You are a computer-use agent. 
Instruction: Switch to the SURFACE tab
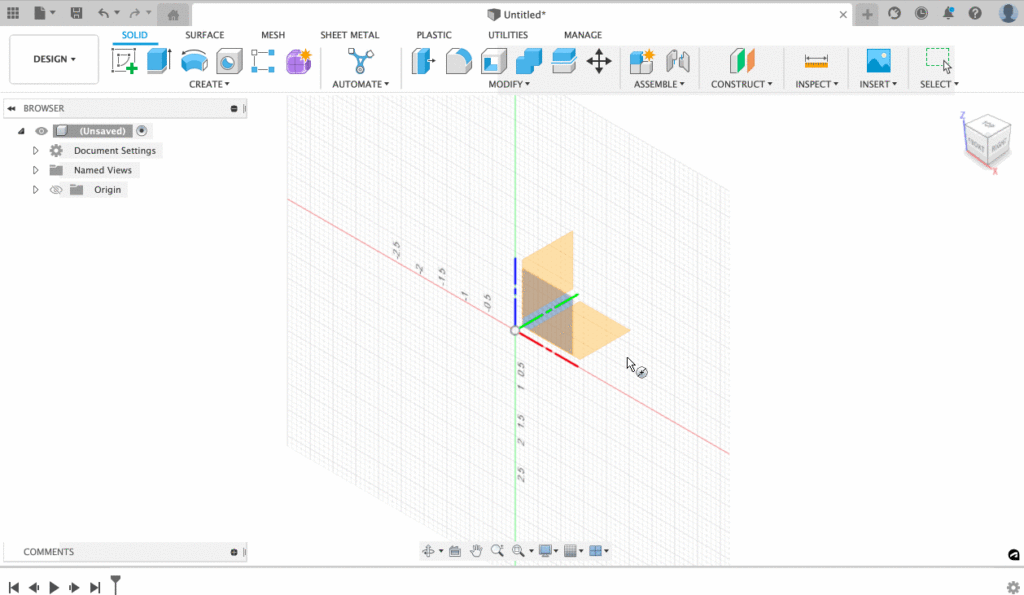[x=204, y=35]
